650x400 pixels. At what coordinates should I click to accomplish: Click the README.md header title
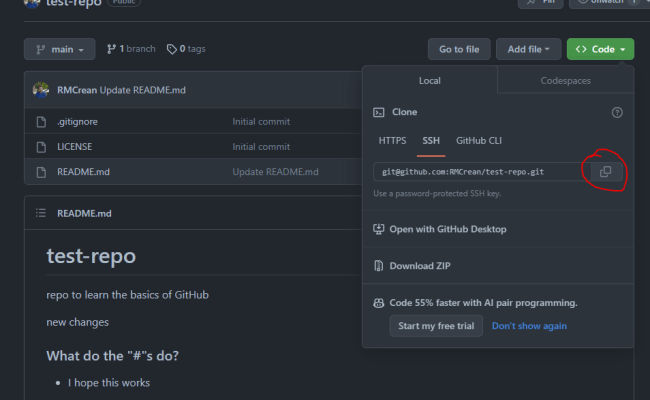[x=84, y=213]
